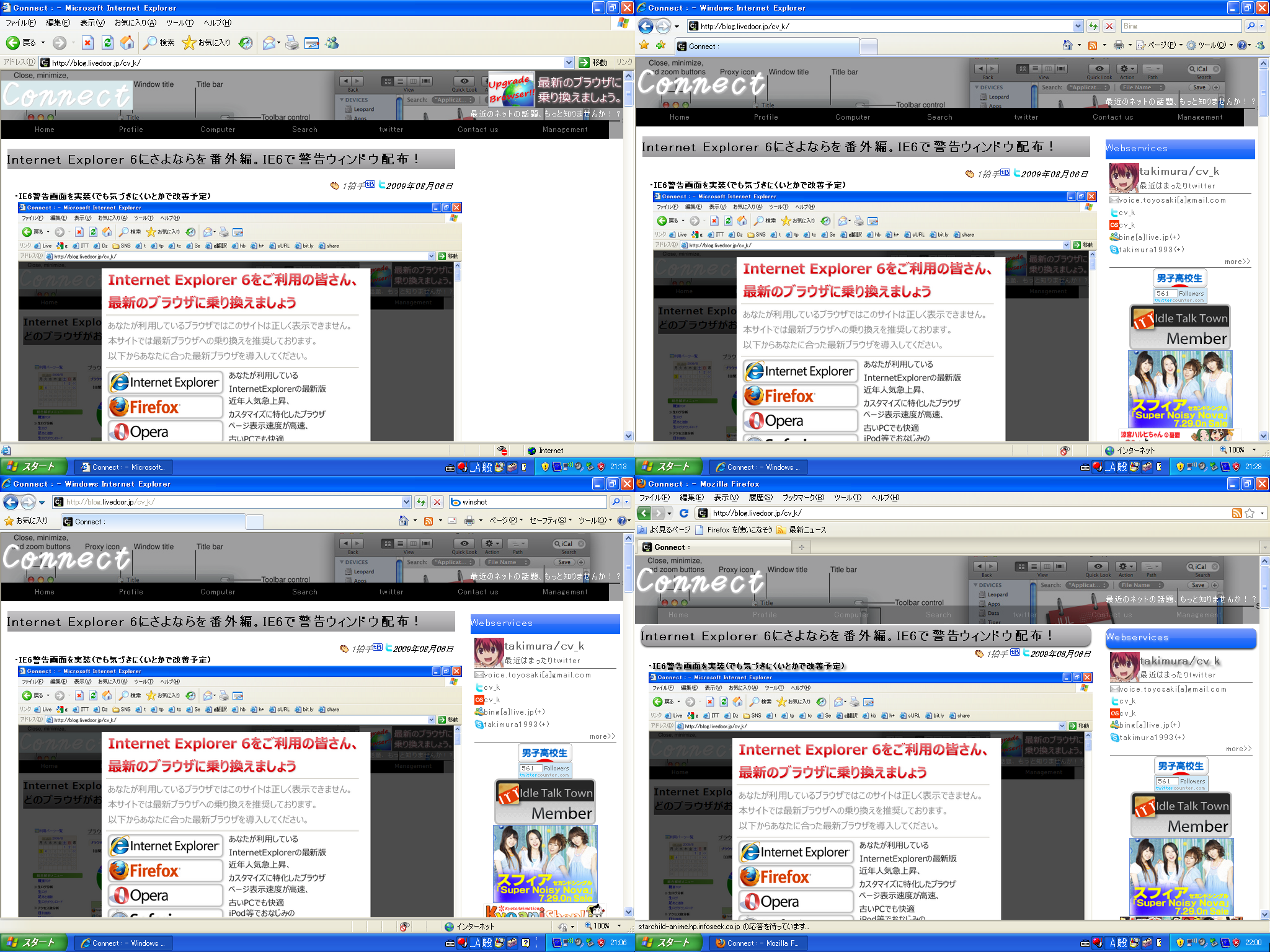Click the 検索 search button in the IE6 toolbar
The image size is (1270, 952).
tap(159, 43)
